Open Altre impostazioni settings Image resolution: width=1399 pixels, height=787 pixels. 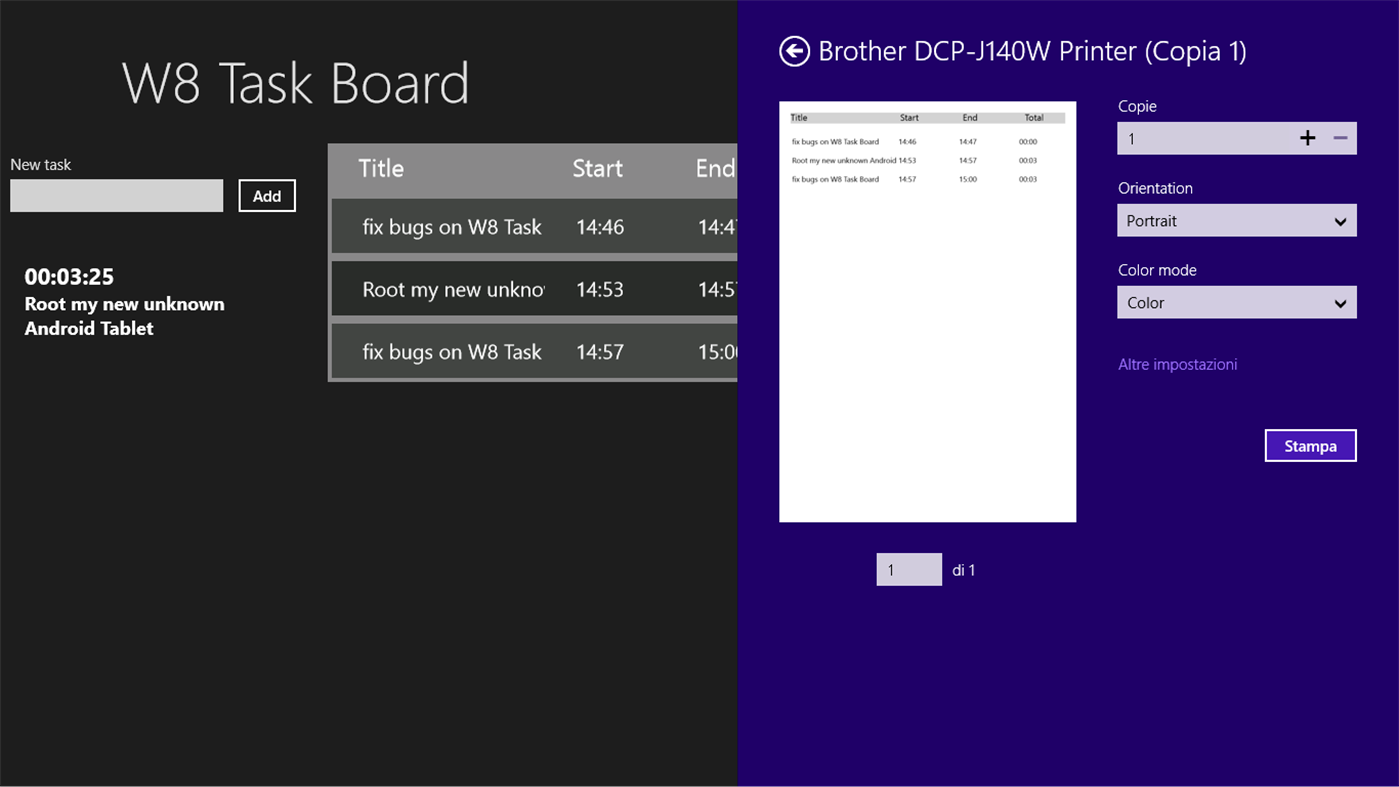click(1177, 364)
